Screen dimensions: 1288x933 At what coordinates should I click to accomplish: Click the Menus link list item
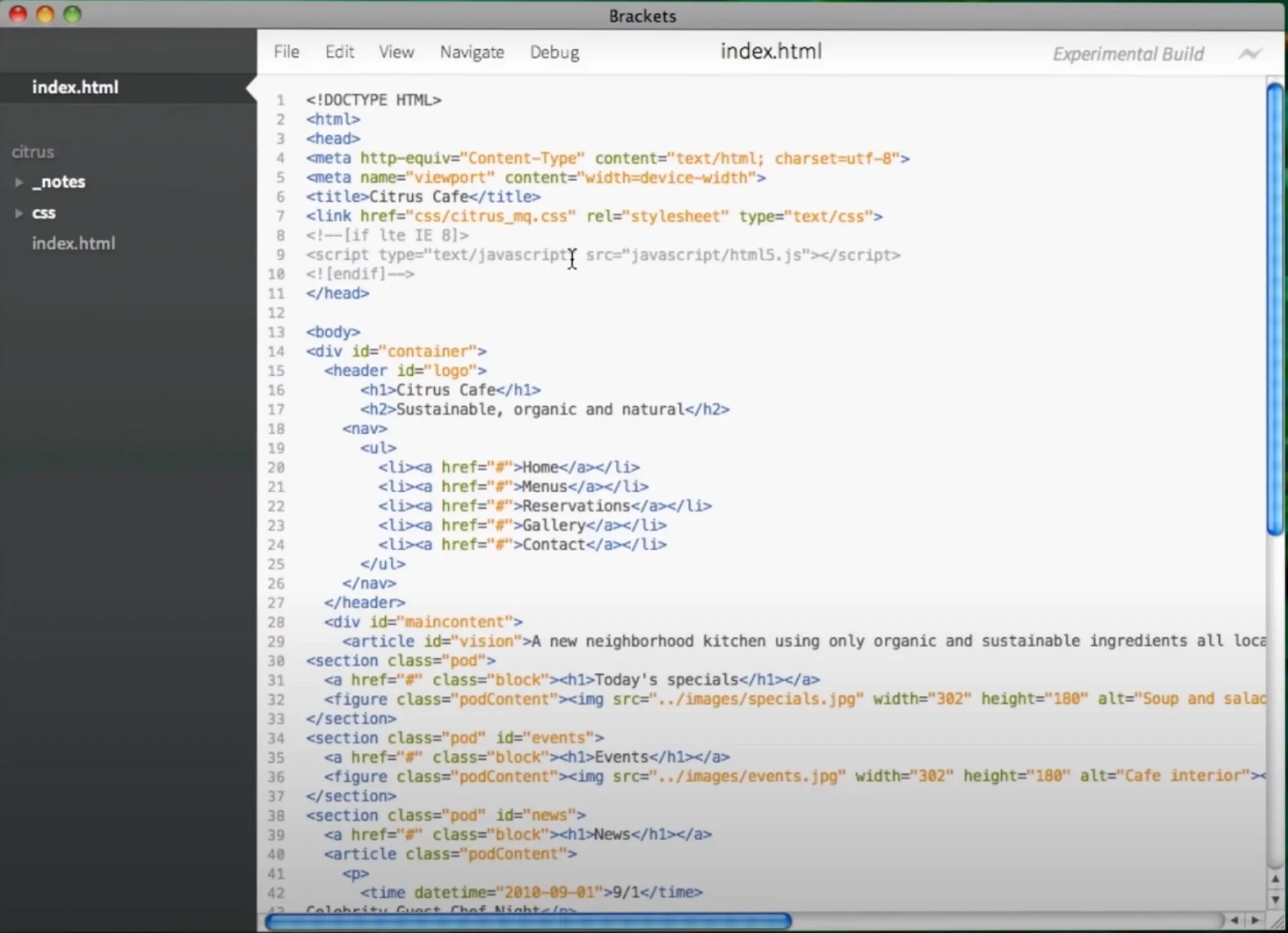[x=513, y=487]
